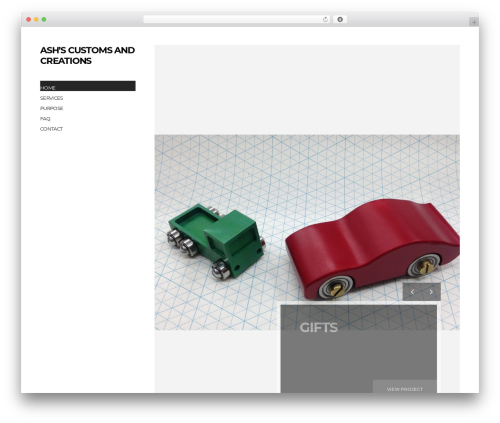Advance to next slide with right arrow
Viewport: 500px width, 423px height.
(x=431, y=292)
